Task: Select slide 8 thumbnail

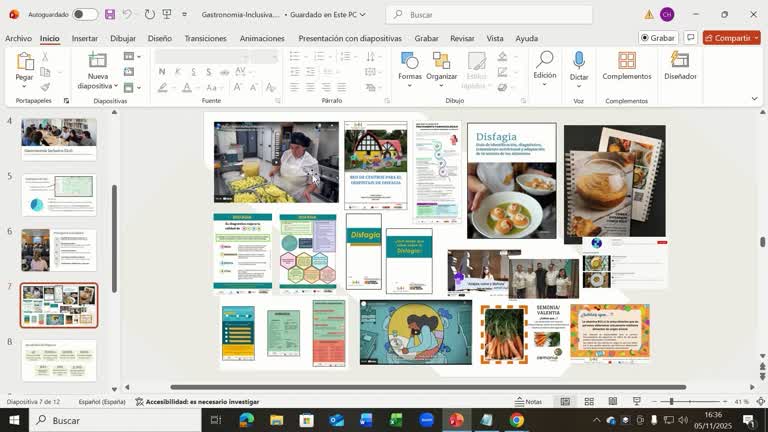Action: (x=59, y=359)
